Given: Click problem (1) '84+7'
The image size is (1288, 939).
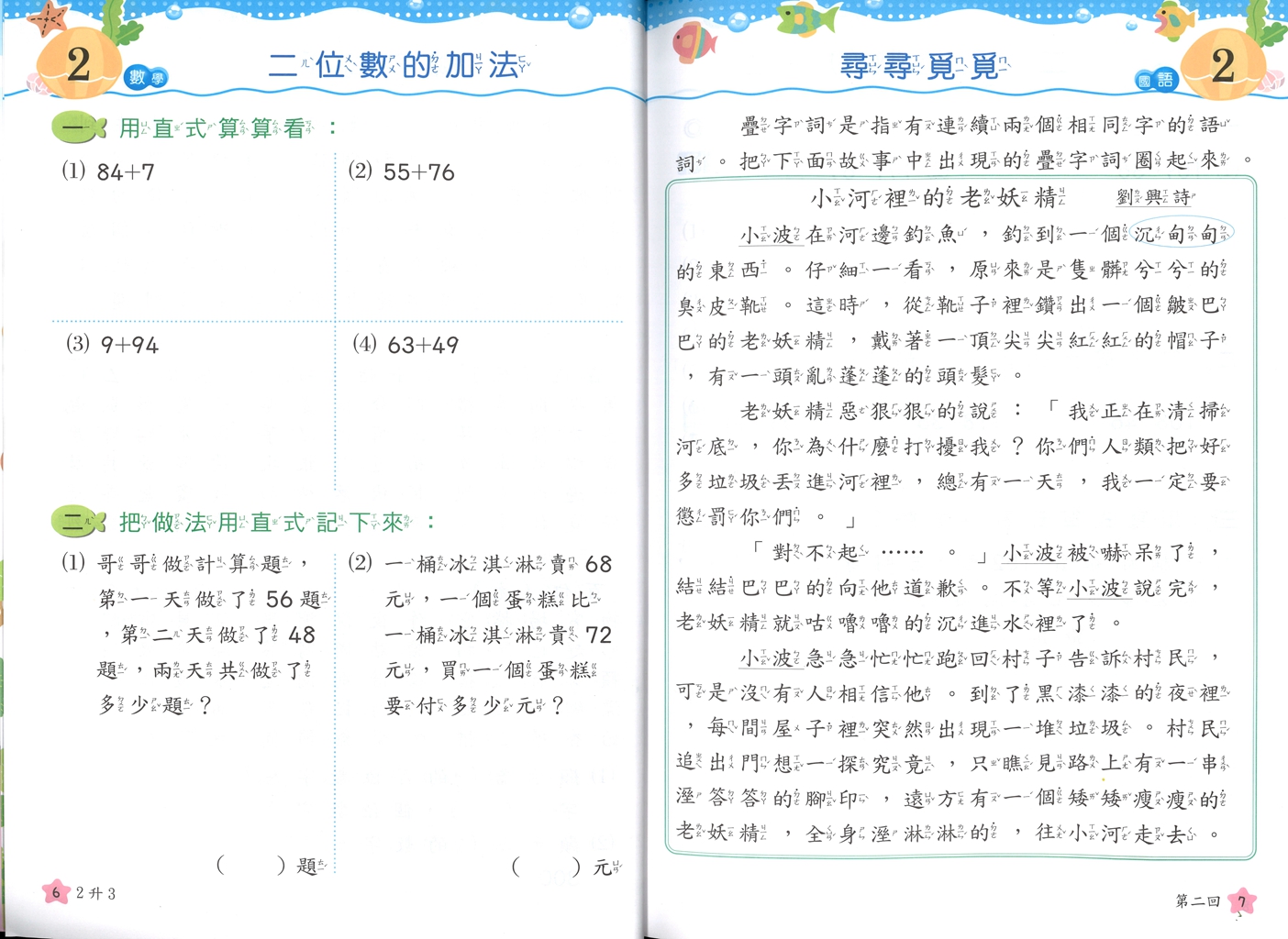Looking at the screenshot, I should point(108,171).
